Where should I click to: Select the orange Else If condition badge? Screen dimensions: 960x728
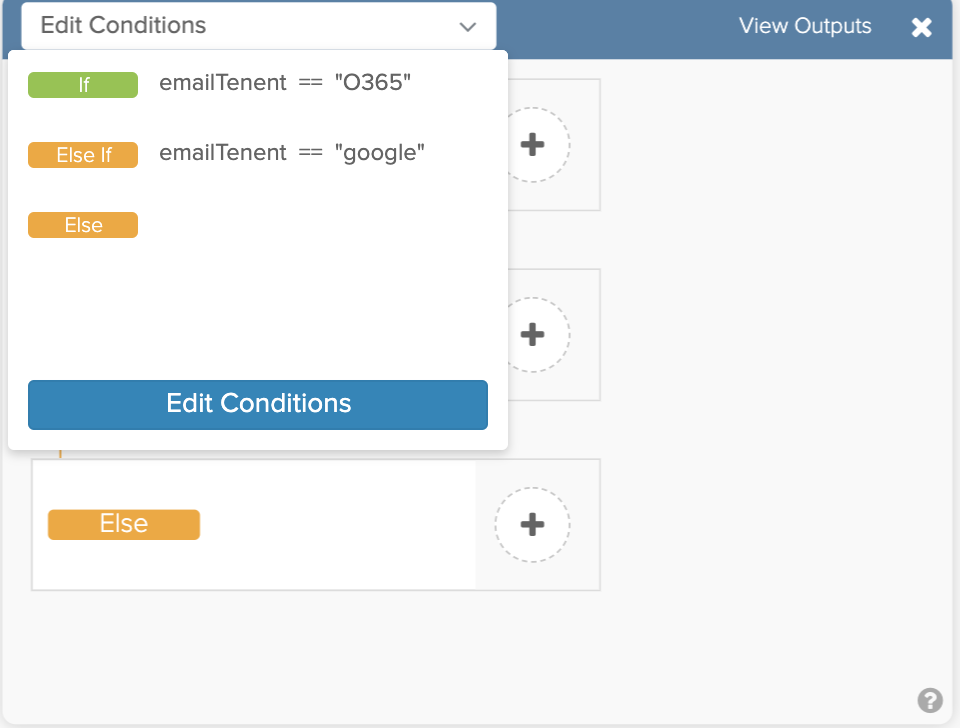click(x=83, y=154)
